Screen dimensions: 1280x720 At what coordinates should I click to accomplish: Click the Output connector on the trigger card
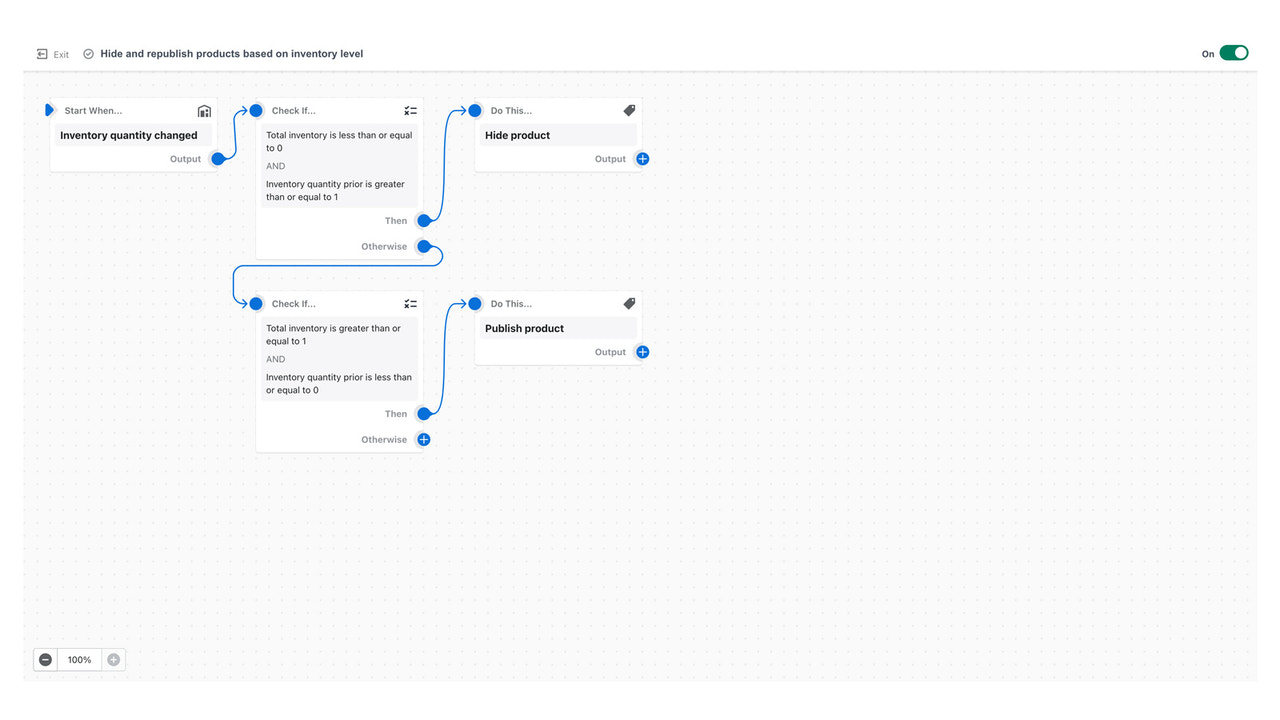point(218,158)
